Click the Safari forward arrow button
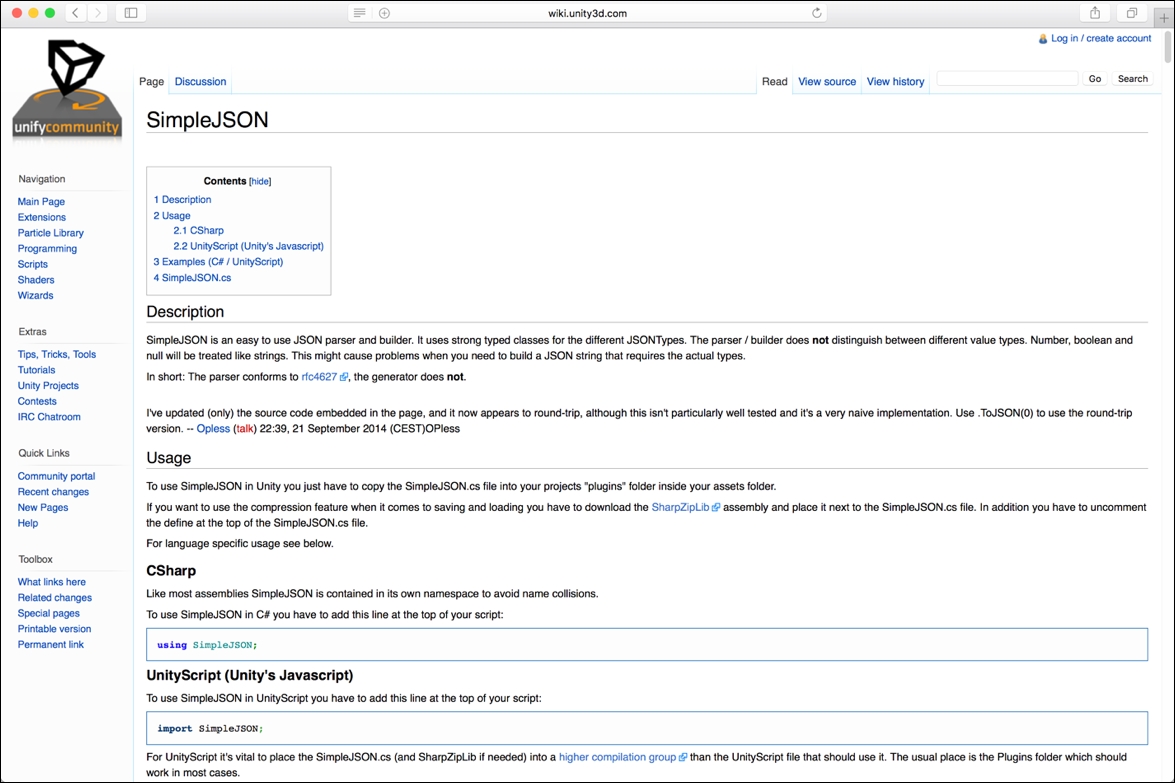The height and width of the screenshot is (783, 1175). 97,13
